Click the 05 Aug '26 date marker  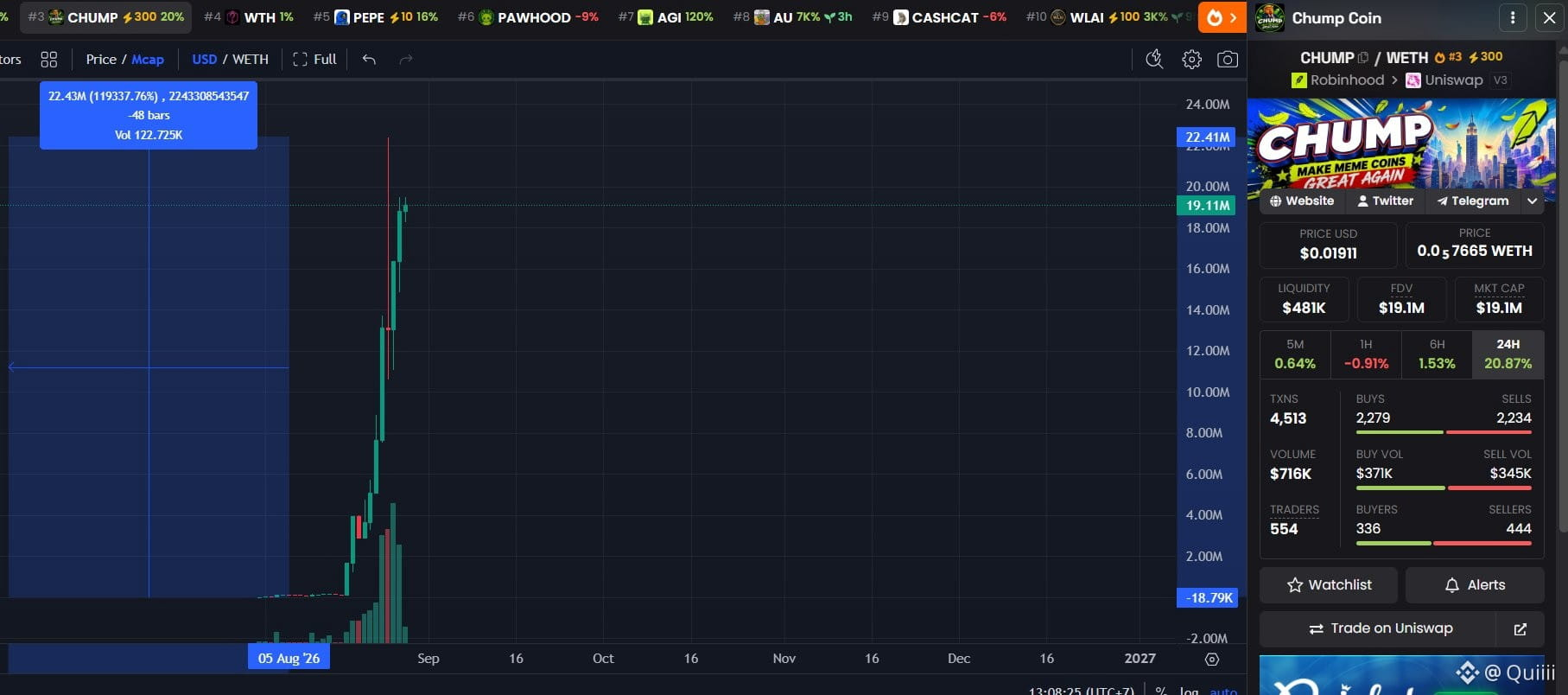pos(289,659)
